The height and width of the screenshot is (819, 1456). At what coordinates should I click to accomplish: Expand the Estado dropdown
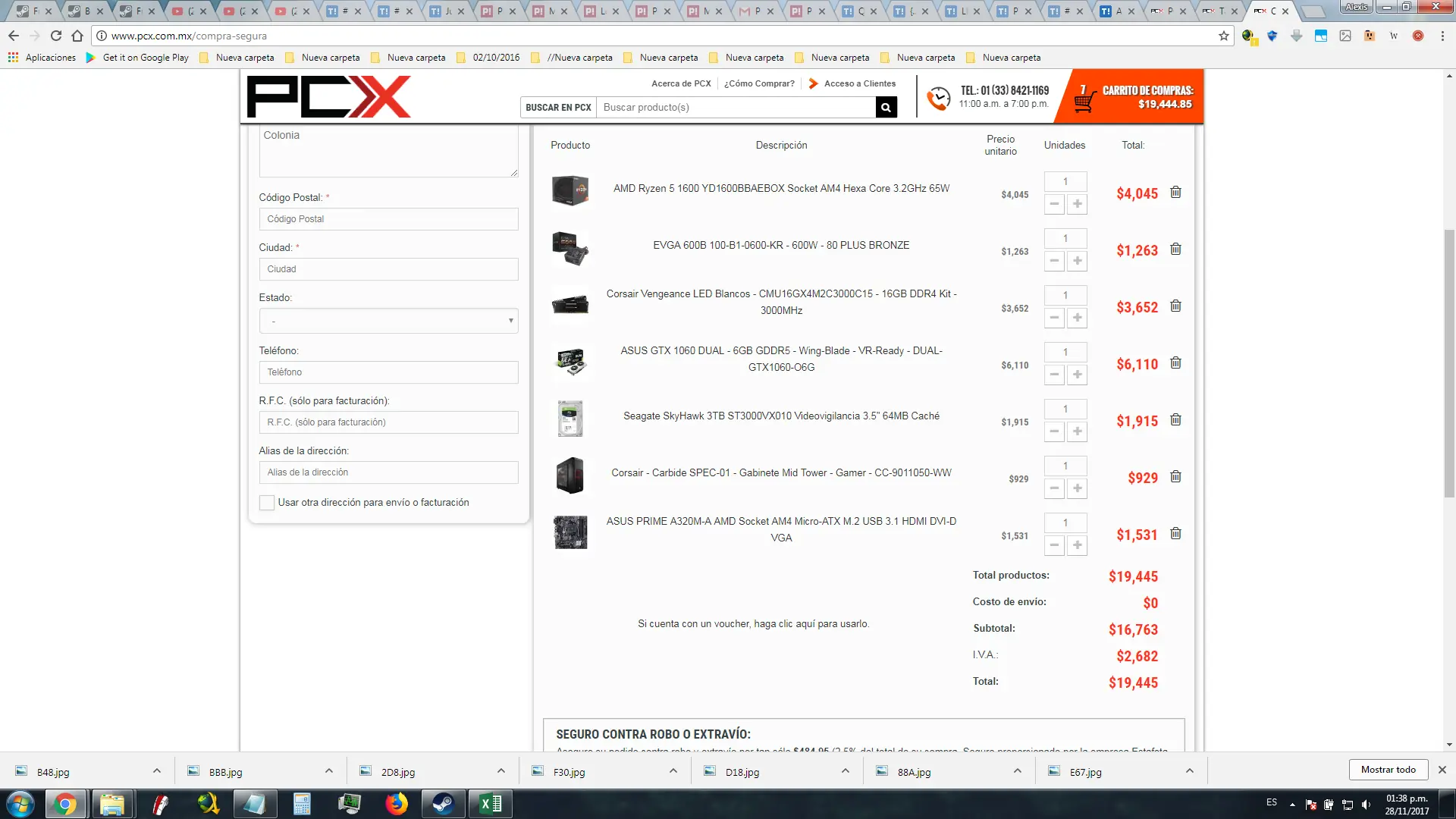coord(388,321)
